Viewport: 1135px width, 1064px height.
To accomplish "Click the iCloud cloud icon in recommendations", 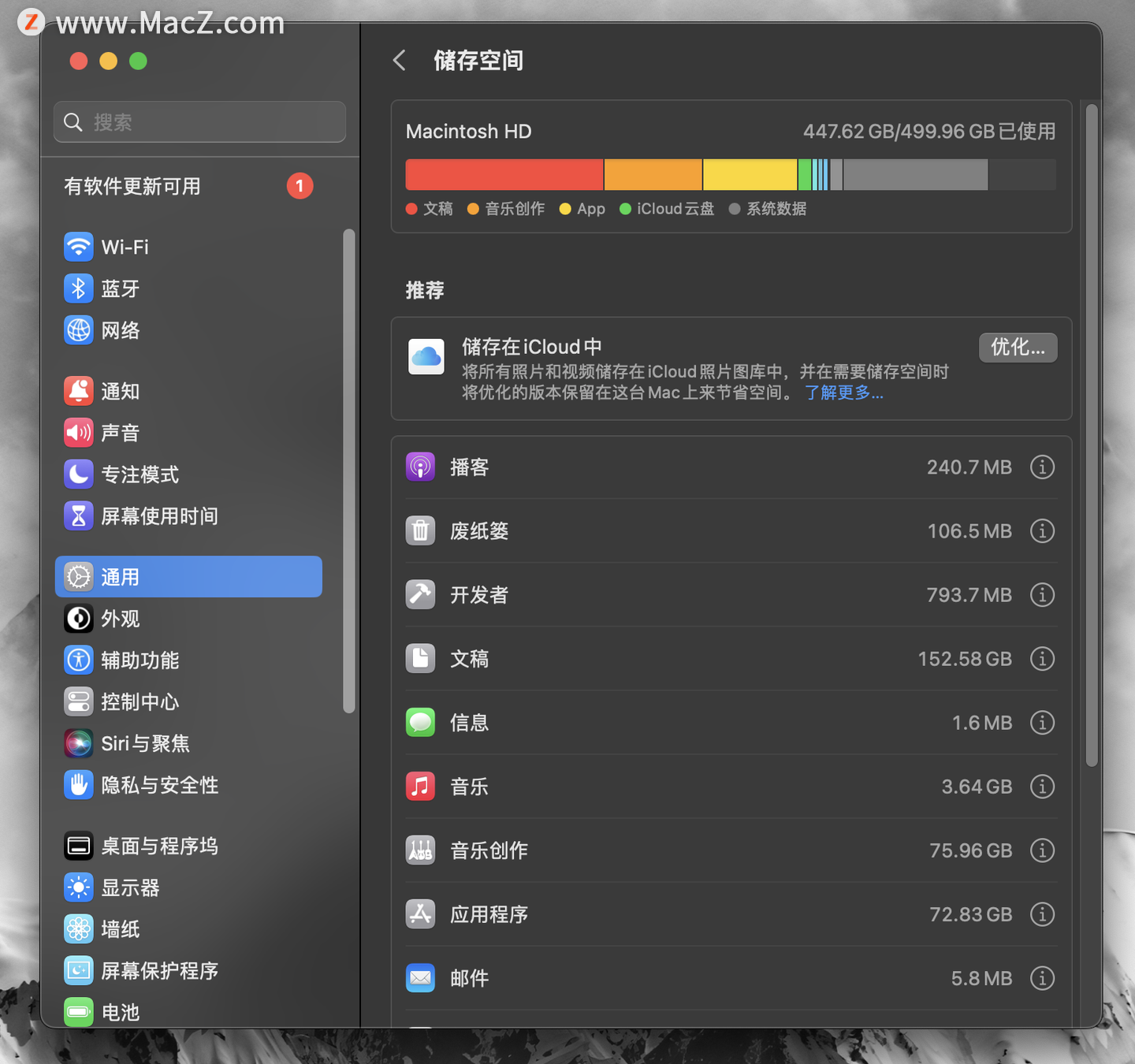I will point(426,357).
